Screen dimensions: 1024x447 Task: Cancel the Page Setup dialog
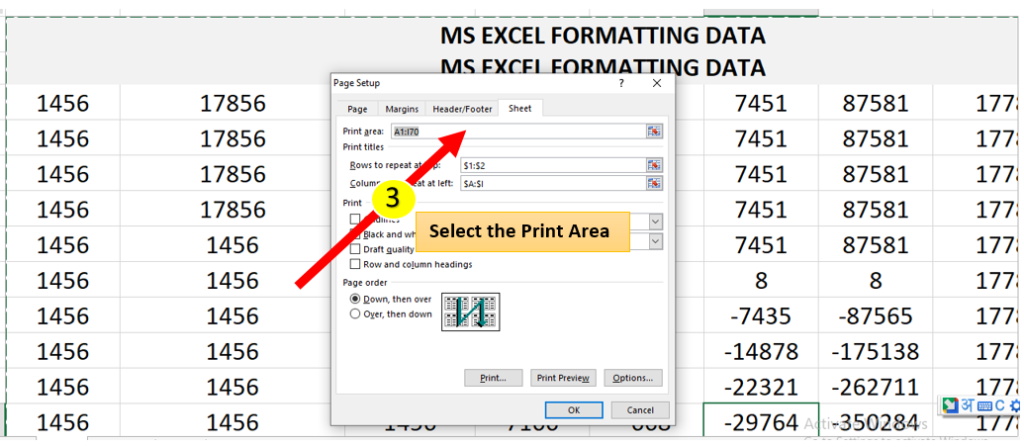tap(640, 410)
